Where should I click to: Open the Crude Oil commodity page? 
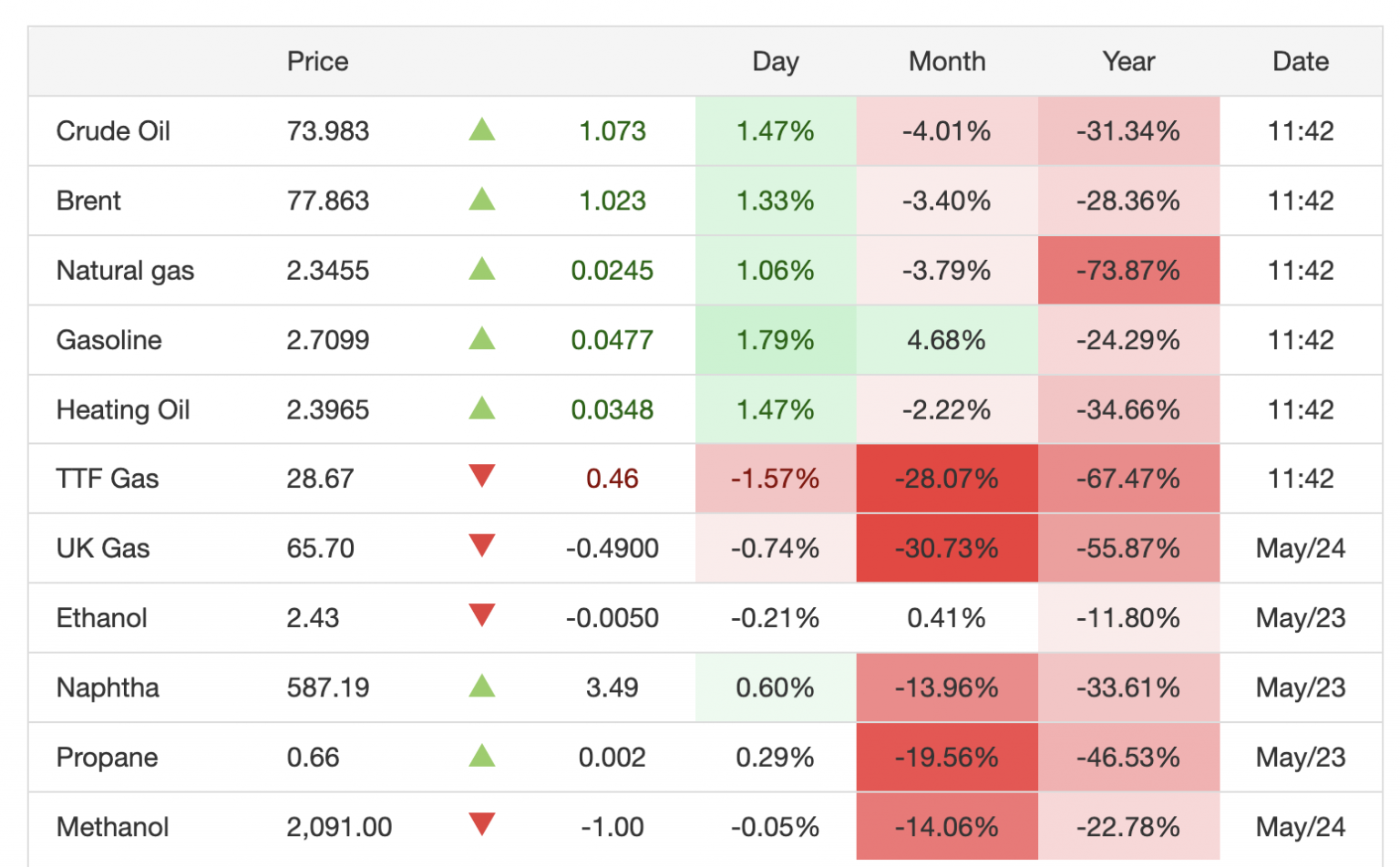tap(113, 131)
